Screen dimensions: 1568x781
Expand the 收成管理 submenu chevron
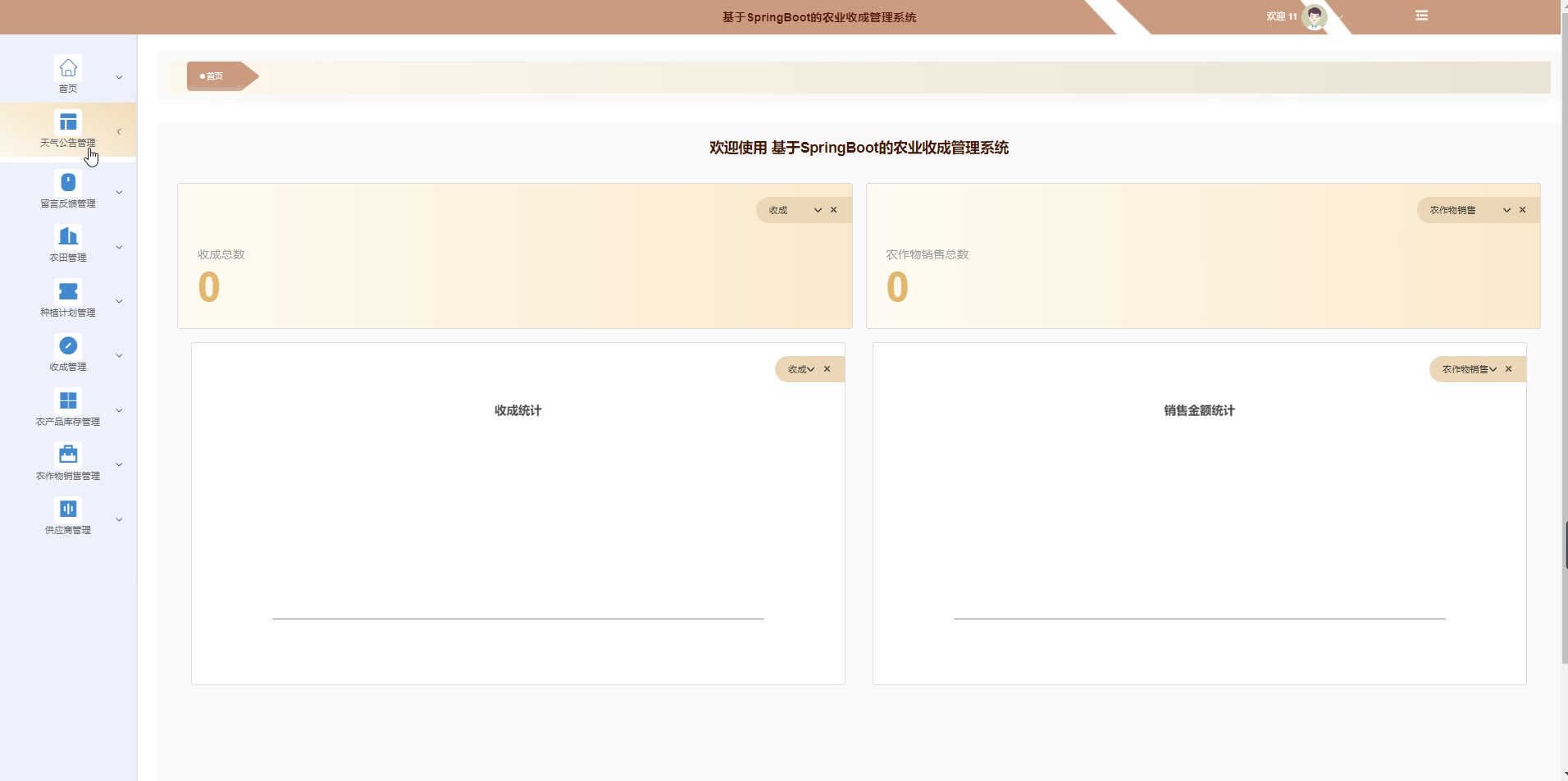119,356
